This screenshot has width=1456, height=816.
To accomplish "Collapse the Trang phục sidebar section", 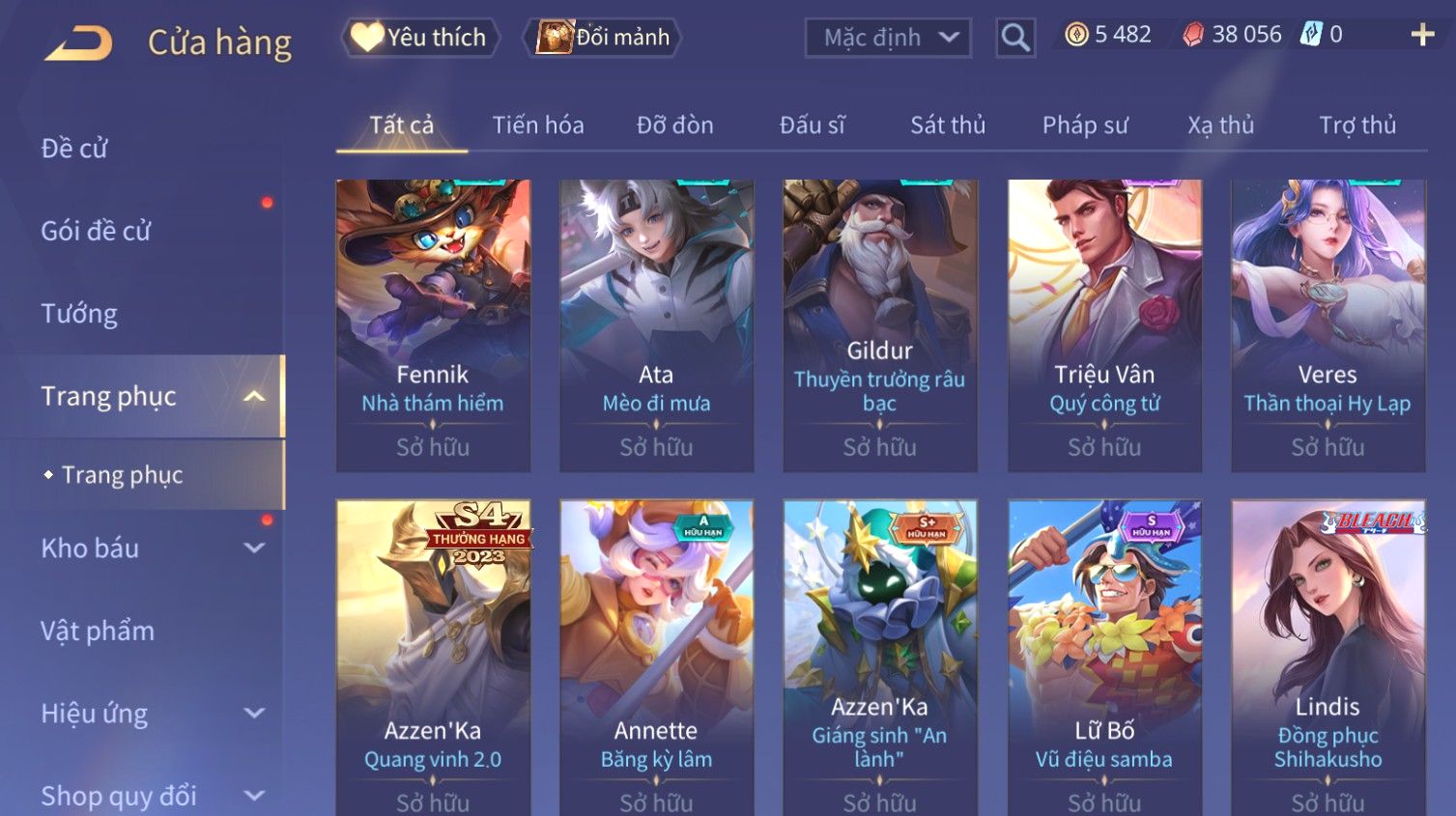I will [254, 396].
